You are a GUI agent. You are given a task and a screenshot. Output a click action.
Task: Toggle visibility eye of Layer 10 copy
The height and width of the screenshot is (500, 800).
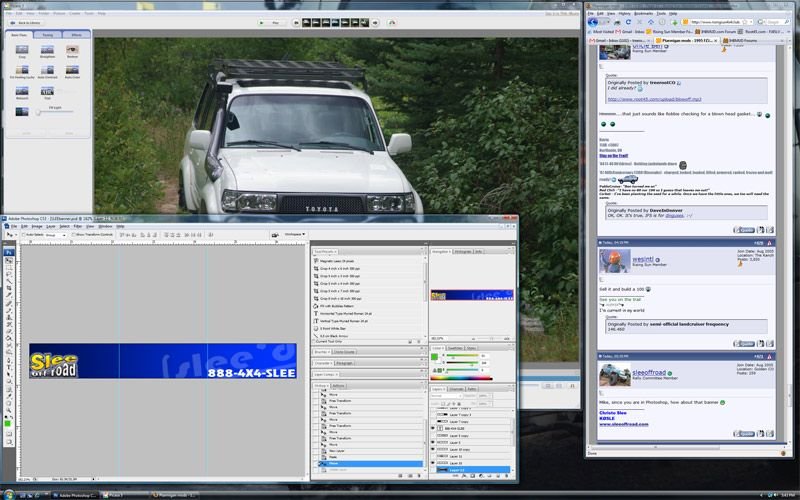pos(433,449)
